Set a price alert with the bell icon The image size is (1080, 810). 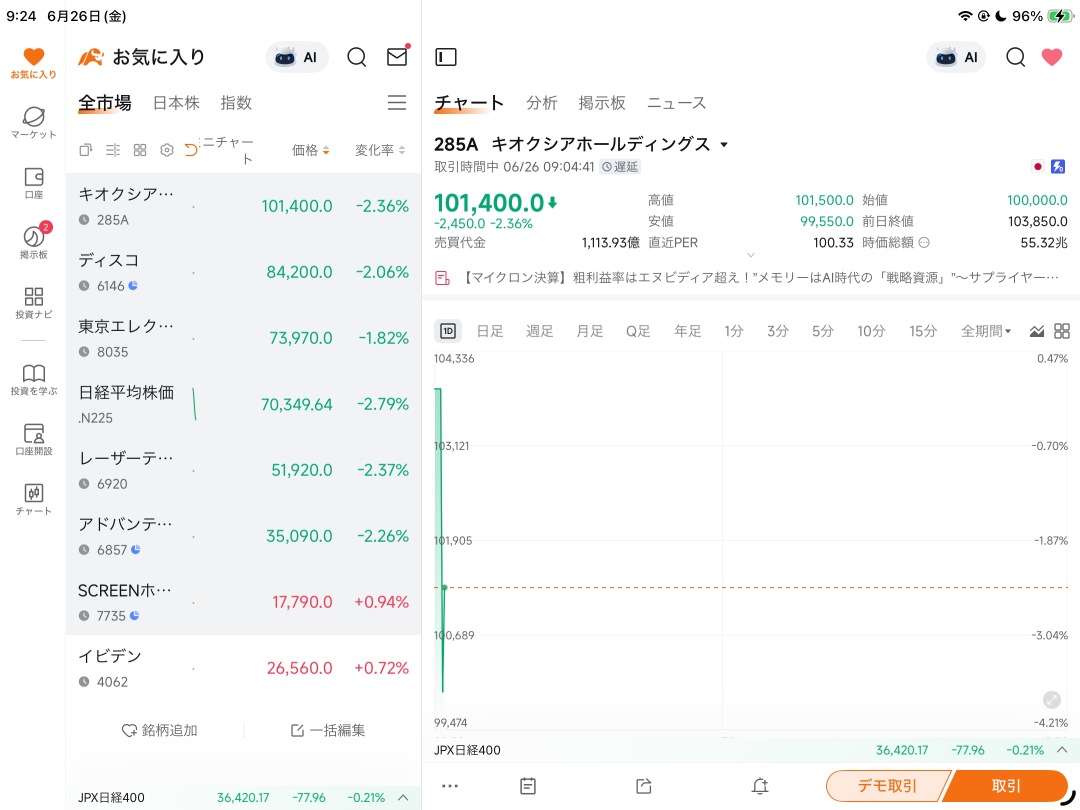(x=760, y=786)
